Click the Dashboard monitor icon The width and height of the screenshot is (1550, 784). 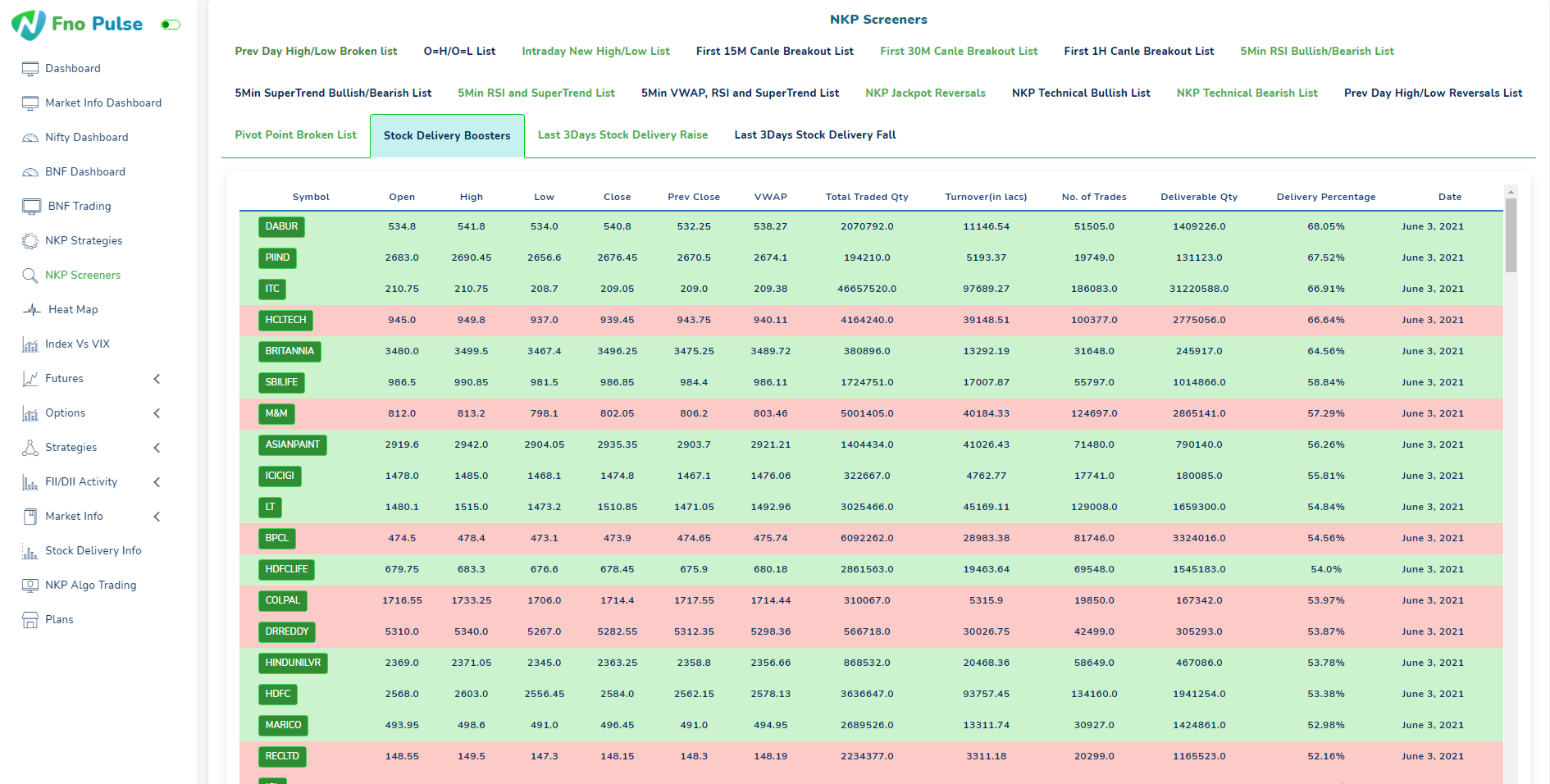(30, 69)
